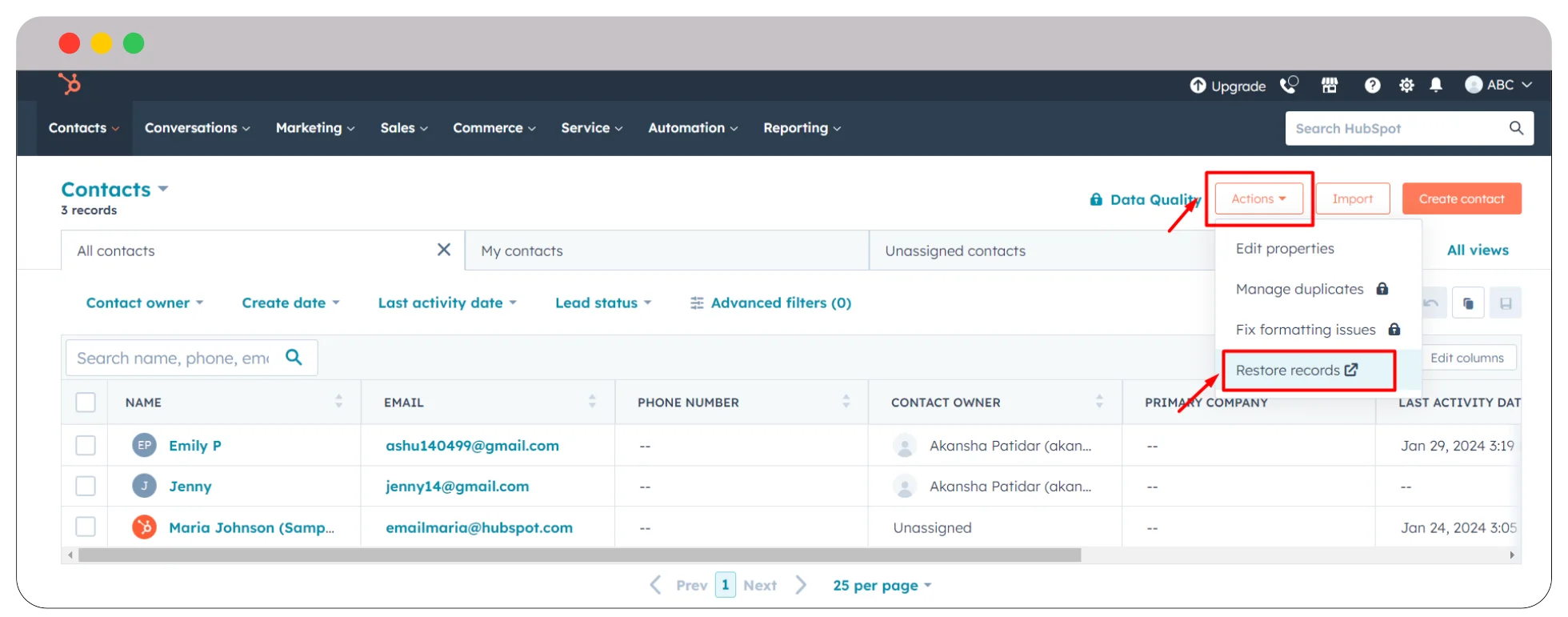Open ashu140499@gmail.com email link
Screen dimensions: 1568x617
(472, 446)
